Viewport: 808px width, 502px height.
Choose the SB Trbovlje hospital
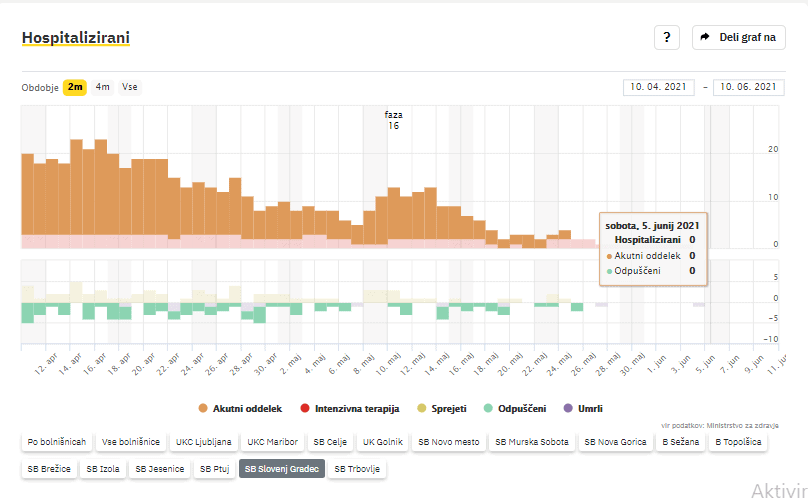358,468
